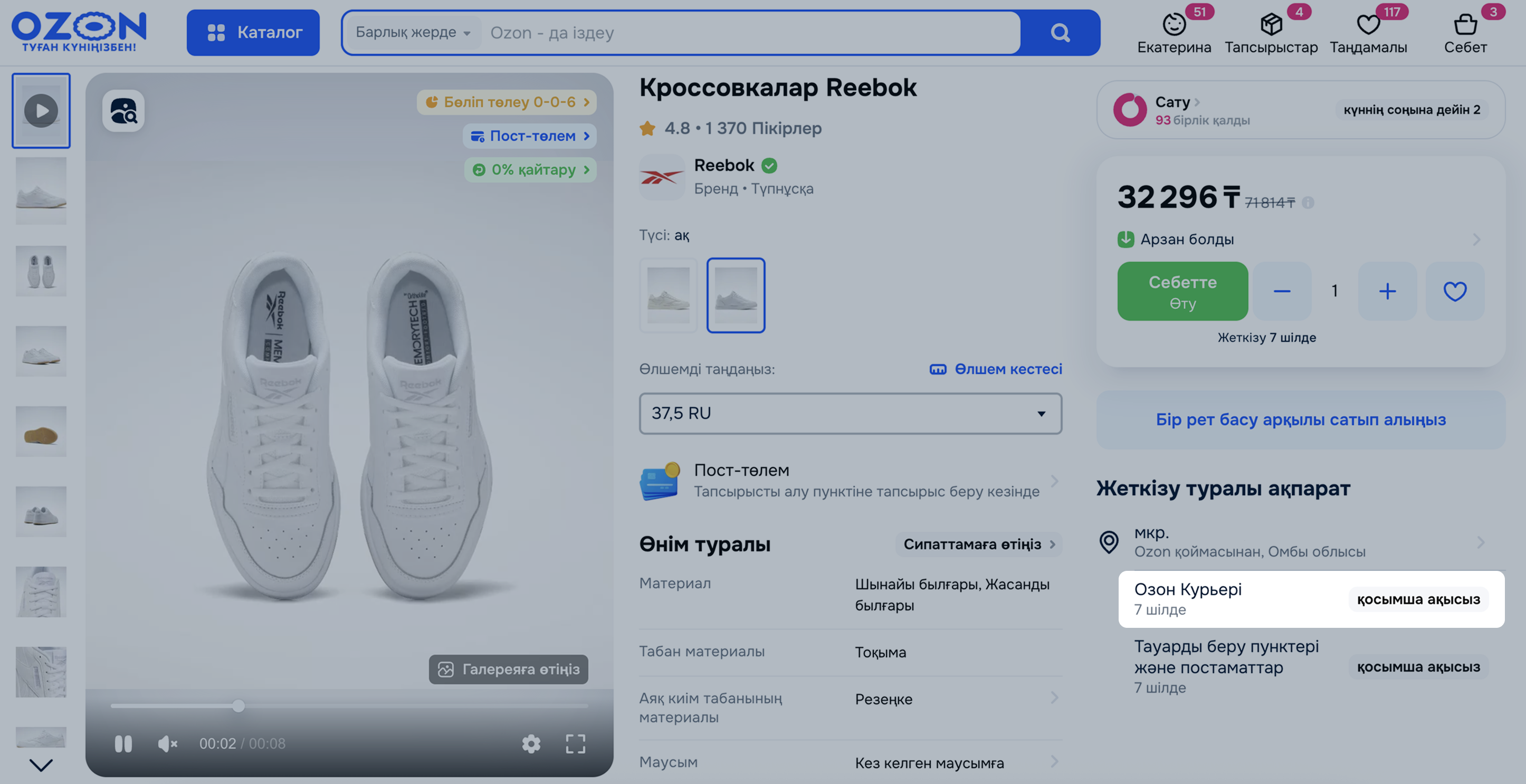
Task: Select the video thumbnail with play icon
Action: (41, 111)
